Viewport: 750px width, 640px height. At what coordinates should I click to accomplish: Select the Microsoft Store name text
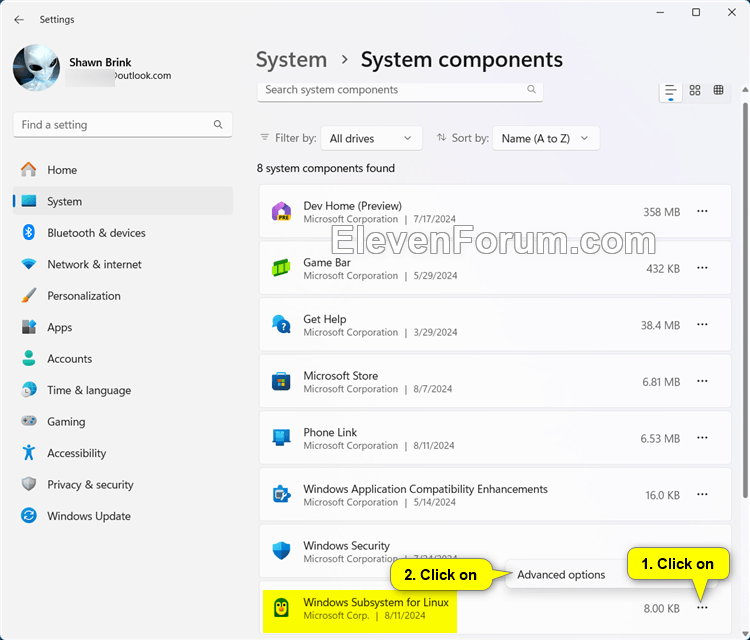tap(341, 376)
